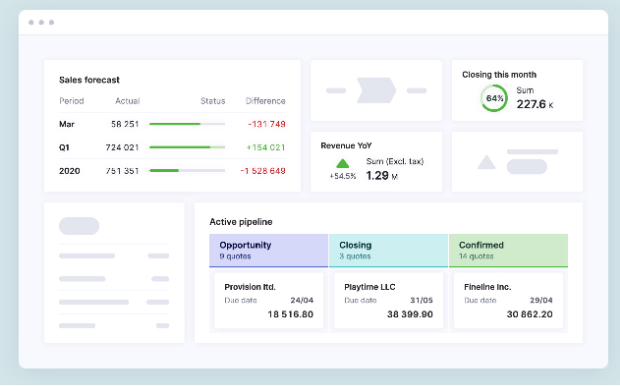This screenshot has height=386, width=620.
Task: Open the Provision ltd. quote card
Action: (x=268, y=301)
